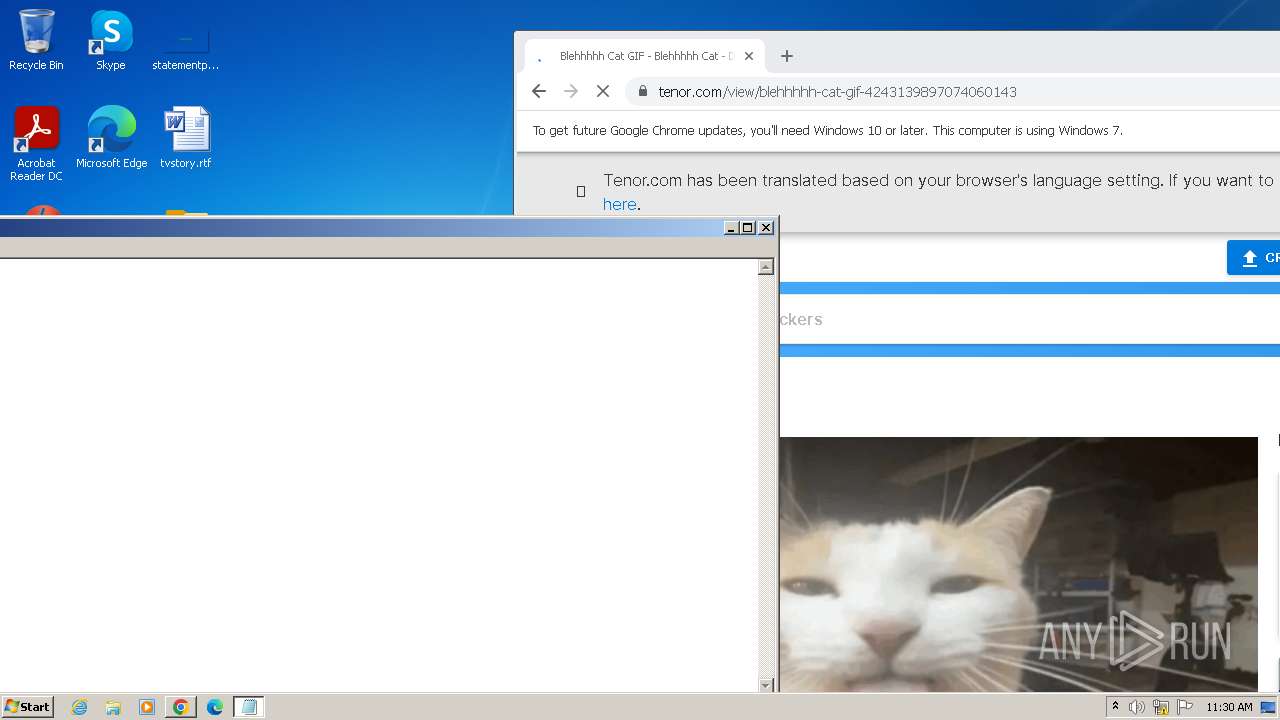The image size is (1280, 720).
Task: Open the volume control in the tray
Action: 1137,707
